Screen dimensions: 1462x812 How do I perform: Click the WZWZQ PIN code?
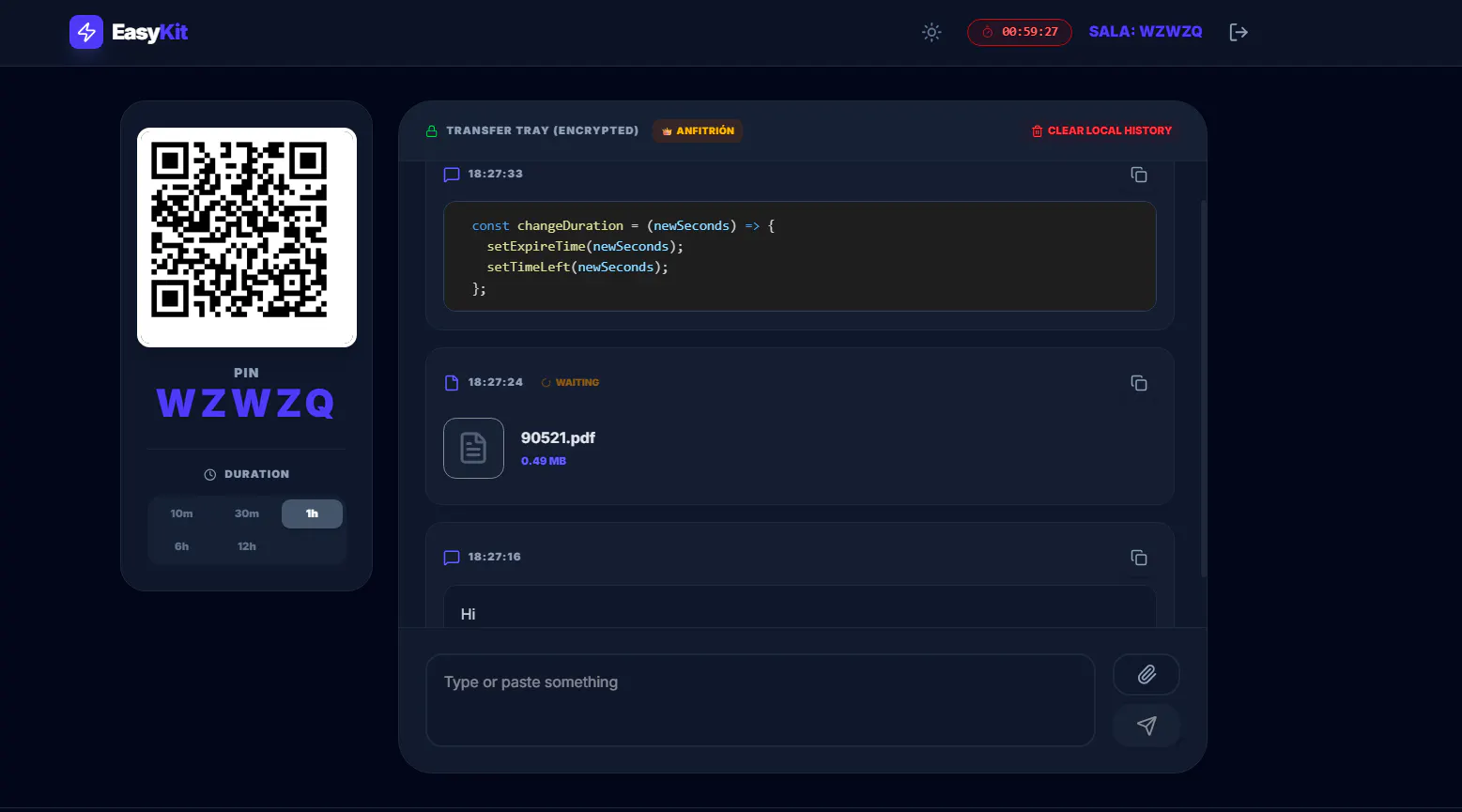(246, 404)
